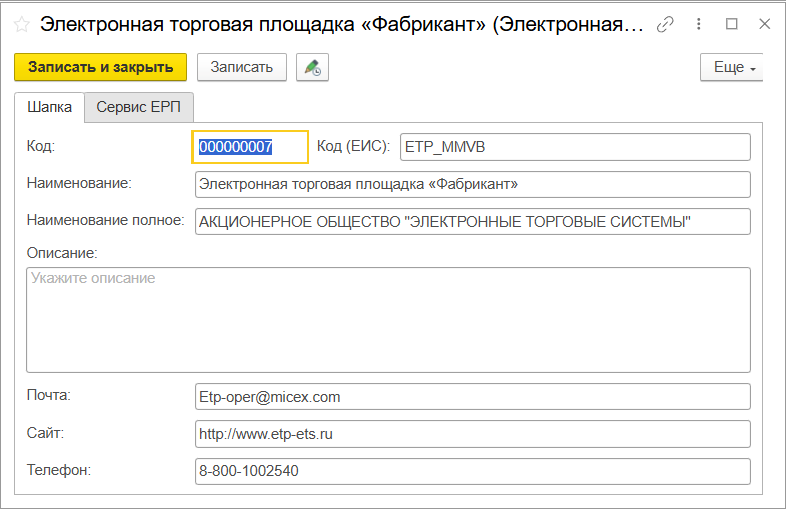This screenshot has width=786, height=509.
Task: Copy link to this object via chain icon
Action: point(665,24)
